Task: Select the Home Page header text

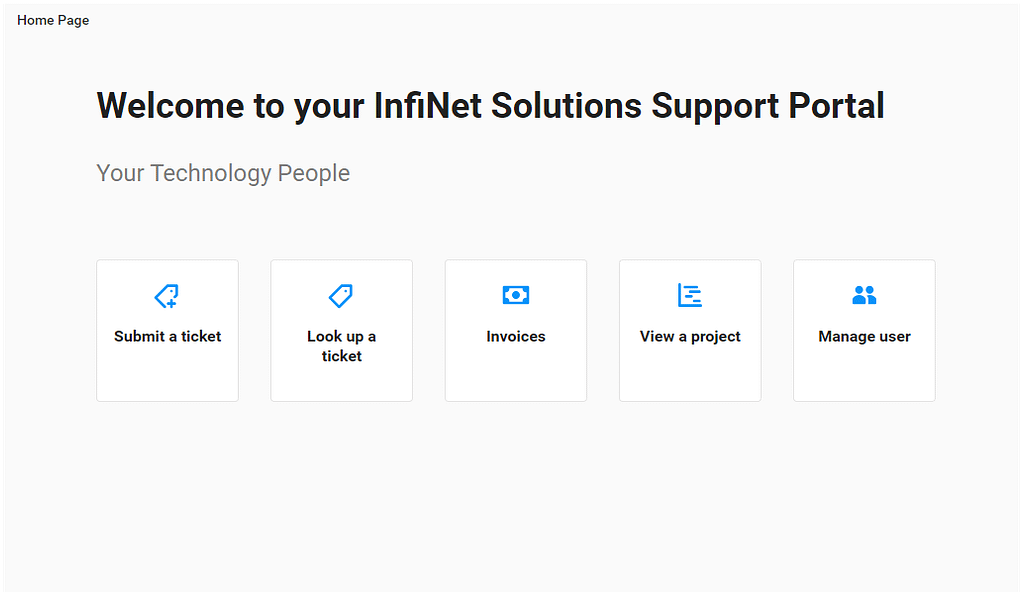Action: pos(52,20)
